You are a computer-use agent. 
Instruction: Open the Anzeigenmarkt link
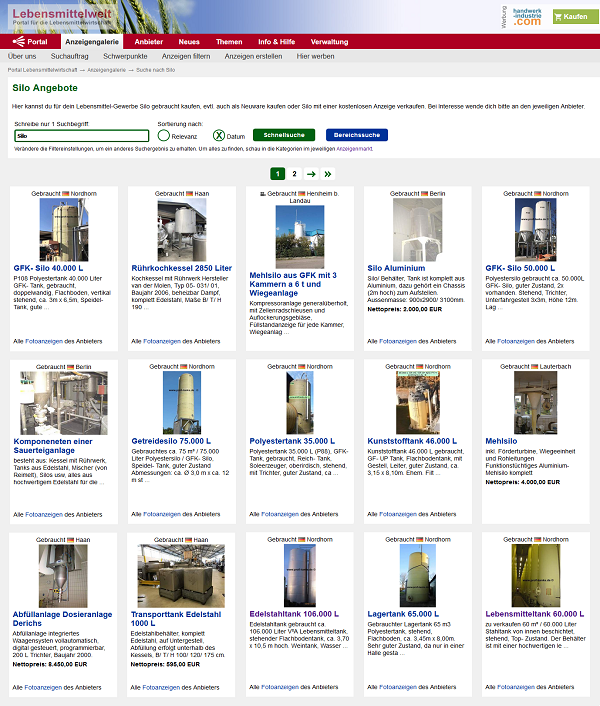pos(354,148)
